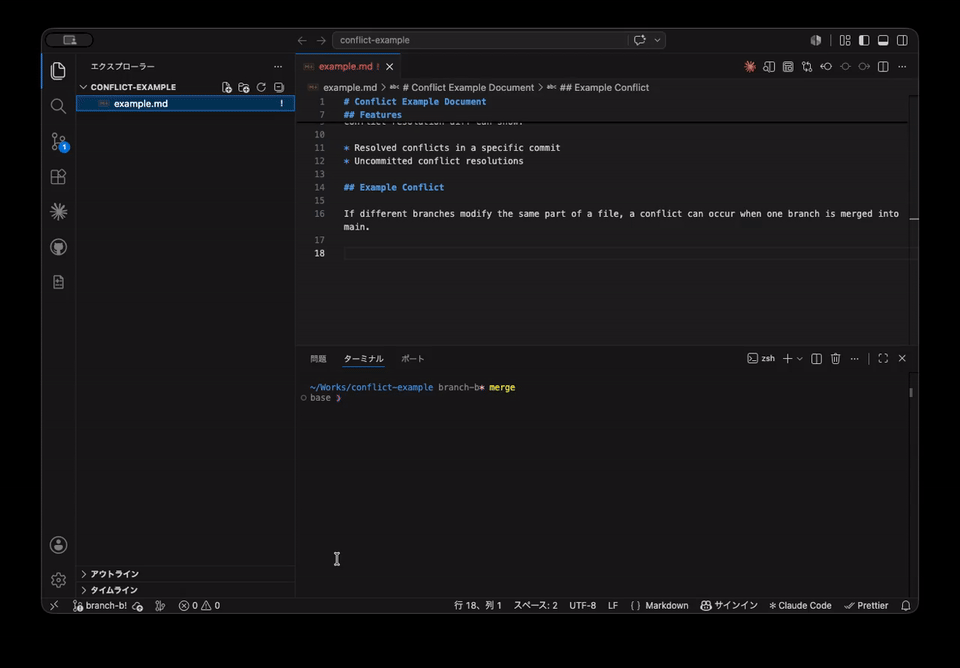Split the terminal pane
960x668 pixels.
pyautogui.click(x=816, y=359)
